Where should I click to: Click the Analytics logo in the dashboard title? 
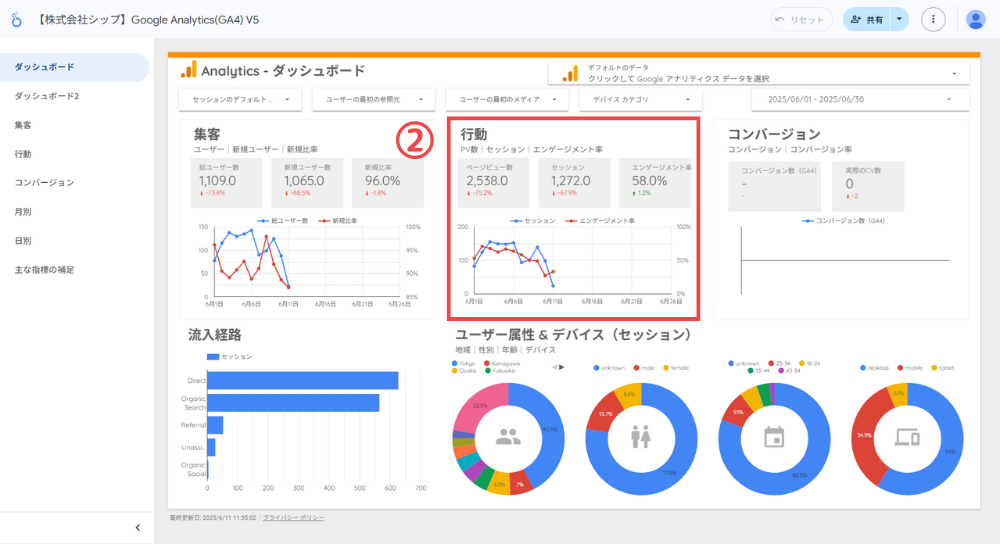(189, 70)
